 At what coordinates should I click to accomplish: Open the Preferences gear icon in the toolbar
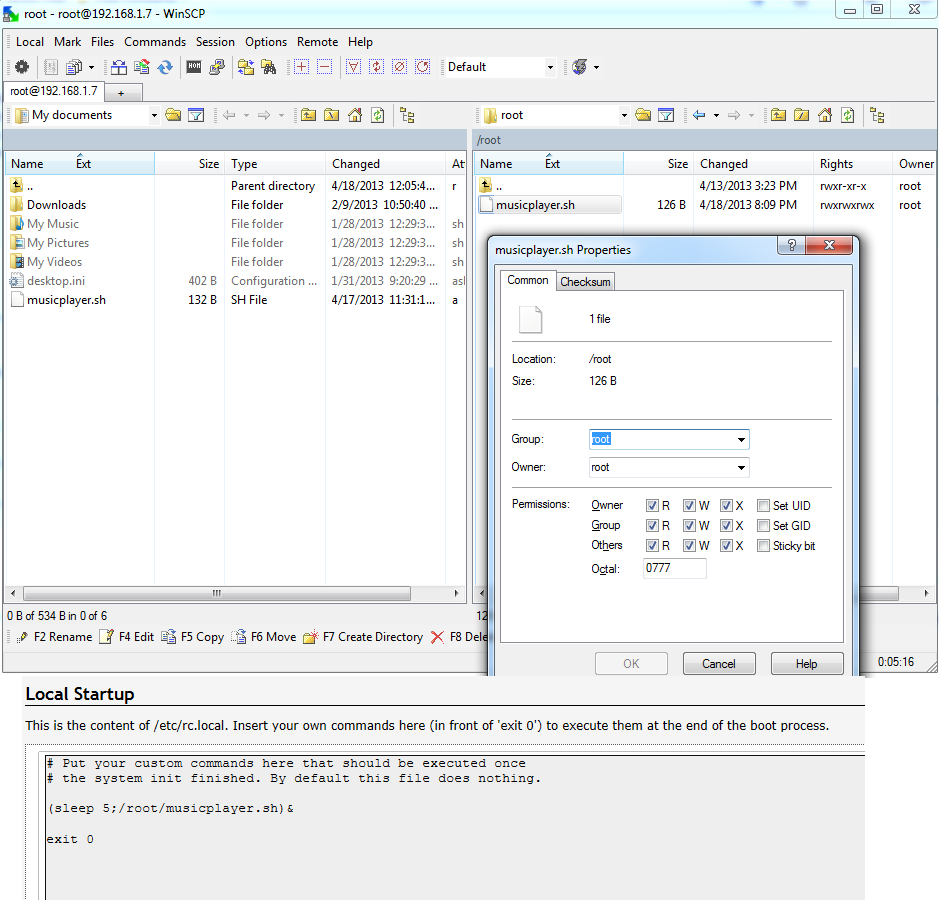click(22, 67)
